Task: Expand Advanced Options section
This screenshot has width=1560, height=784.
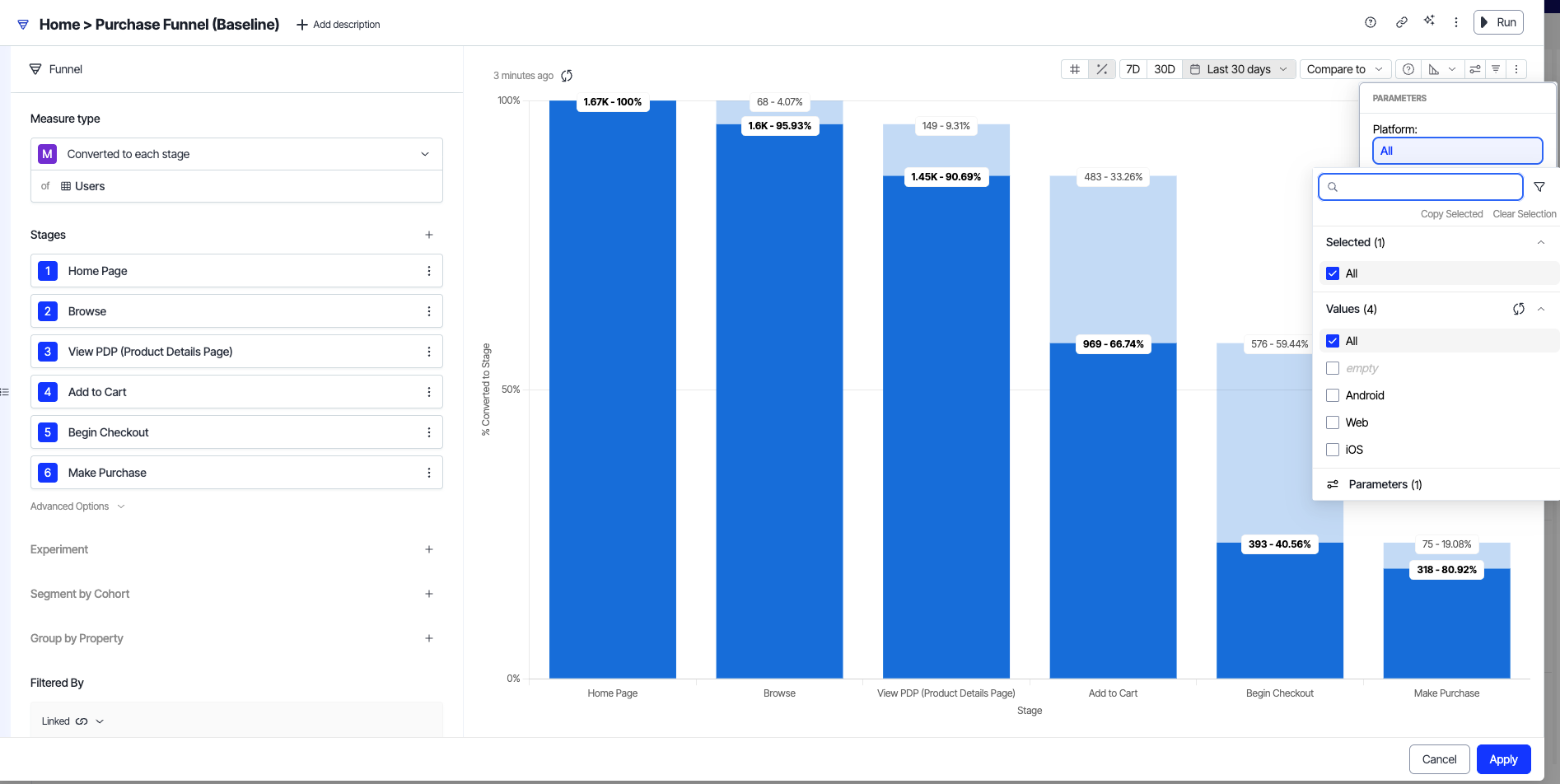Action: 77,506
